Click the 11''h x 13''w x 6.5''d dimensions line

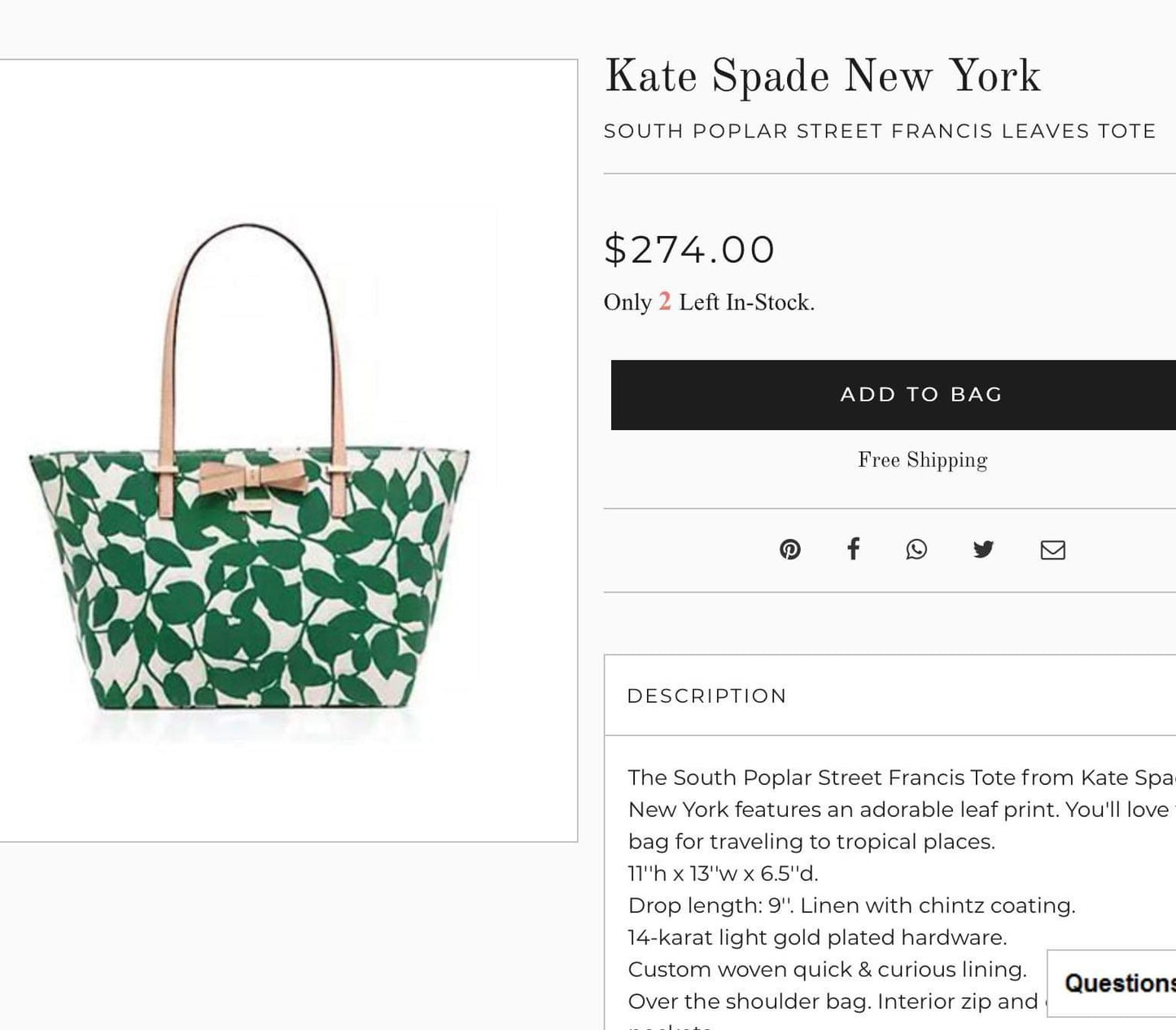tap(723, 874)
